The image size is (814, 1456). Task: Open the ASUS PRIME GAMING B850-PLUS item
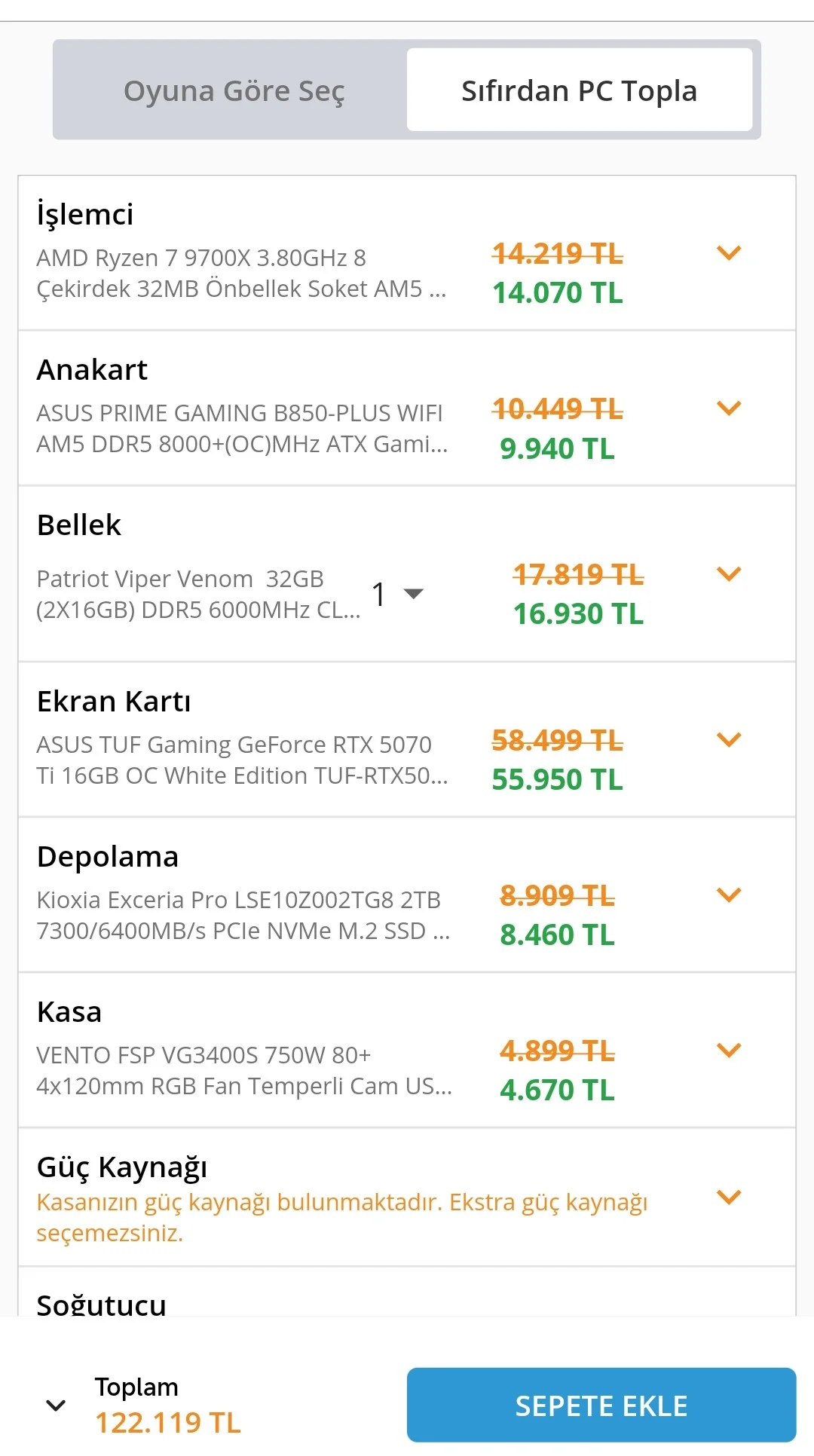(241, 428)
